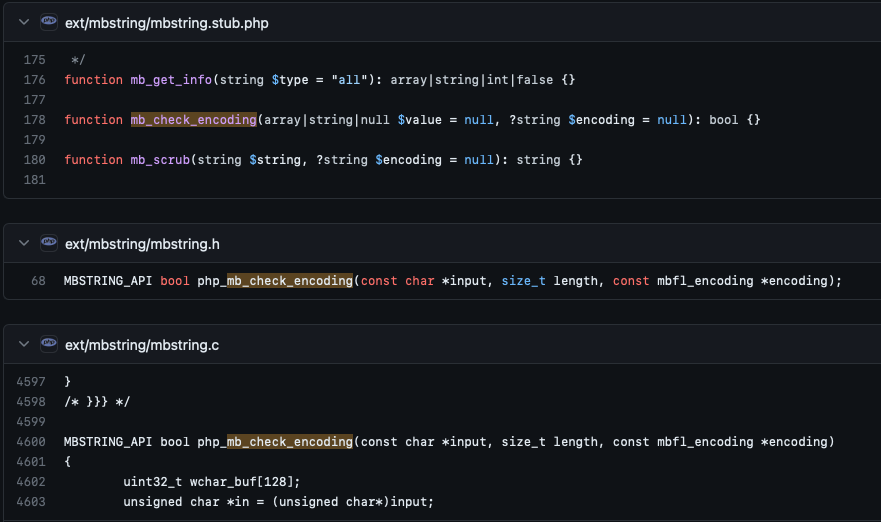Click highlighted mb_check_encoding match on line 178
The image size is (881, 522).
[x=194, y=120]
